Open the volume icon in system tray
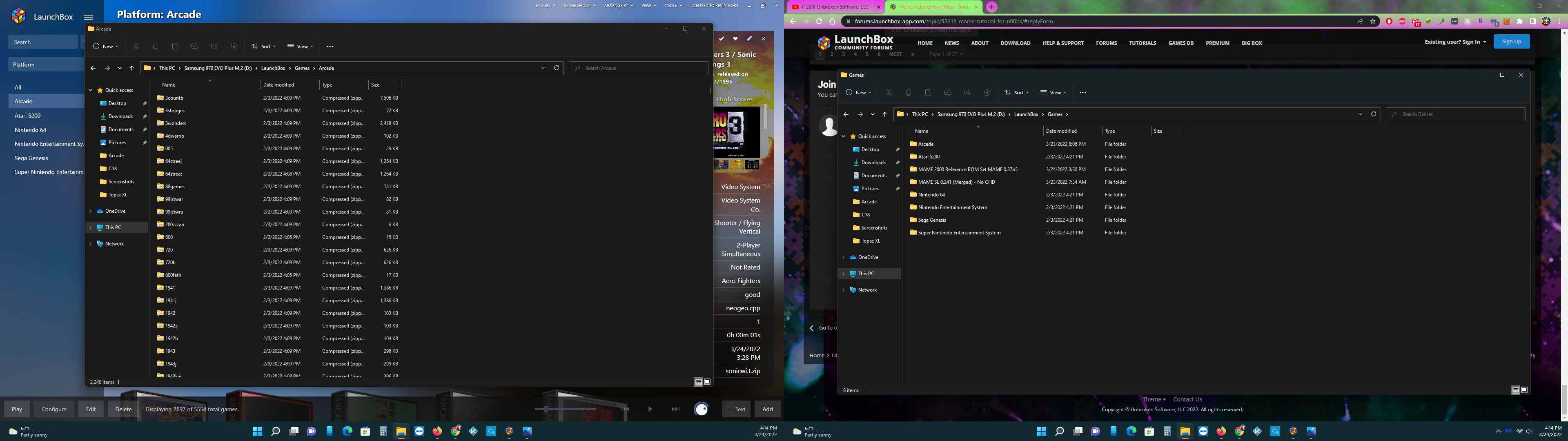Screen dimensions: 1568x441 pos(1528,431)
